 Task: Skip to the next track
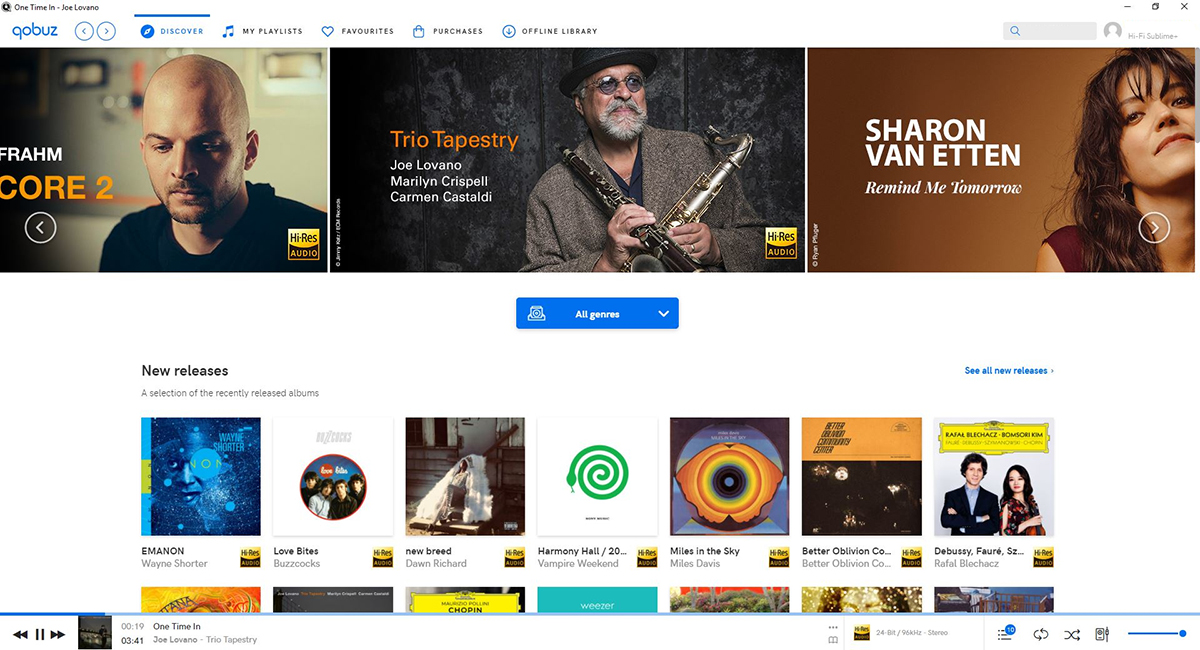point(58,634)
